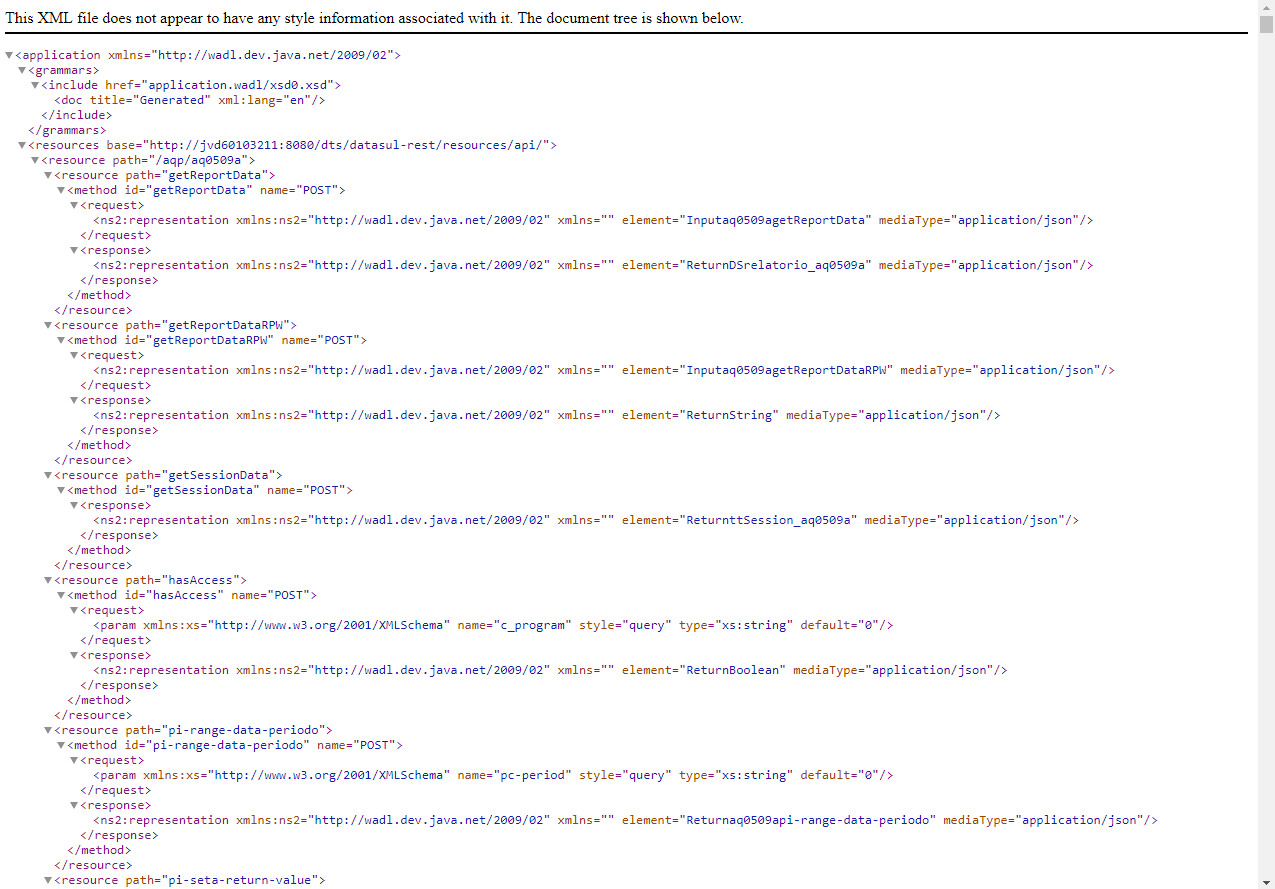Click the element="ReturnString" representation line
The image size is (1275, 889).
tap(547, 415)
